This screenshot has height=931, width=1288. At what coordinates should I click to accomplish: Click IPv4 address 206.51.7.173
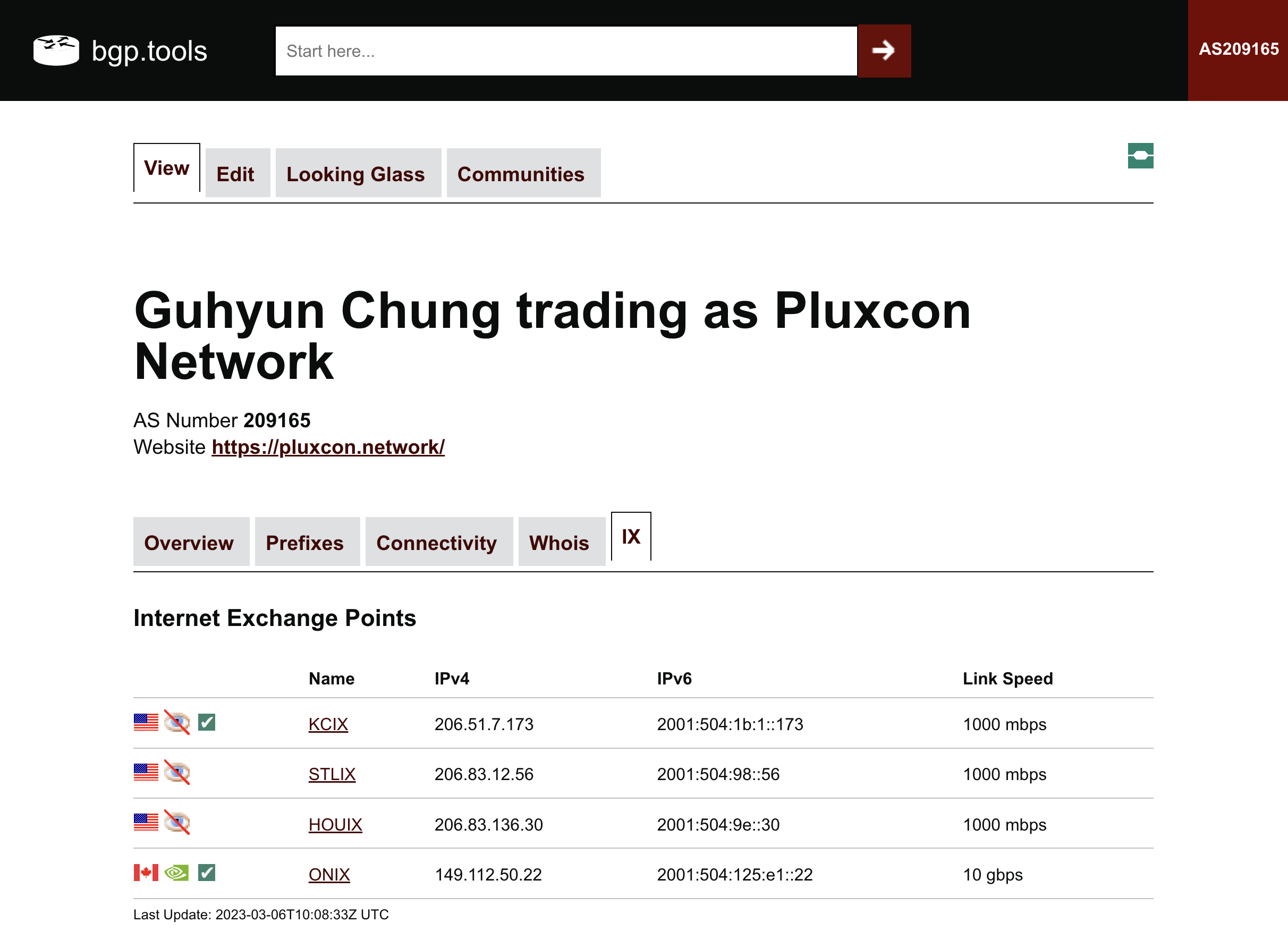(x=485, y=725)
